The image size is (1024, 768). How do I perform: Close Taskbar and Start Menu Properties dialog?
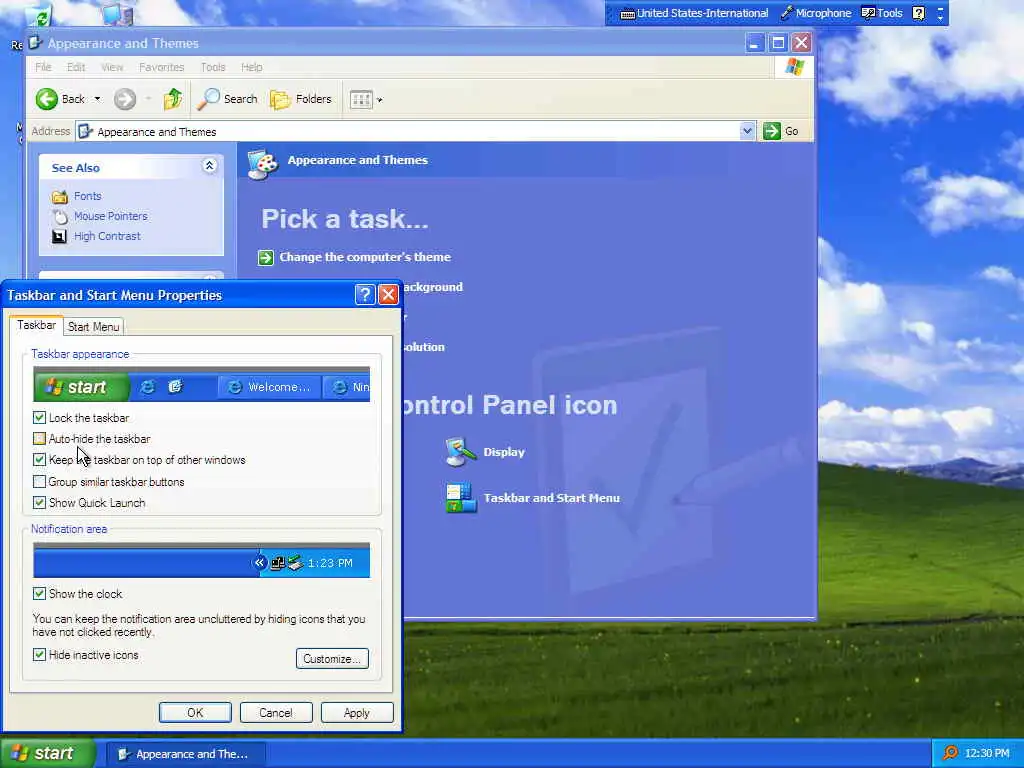389,295
